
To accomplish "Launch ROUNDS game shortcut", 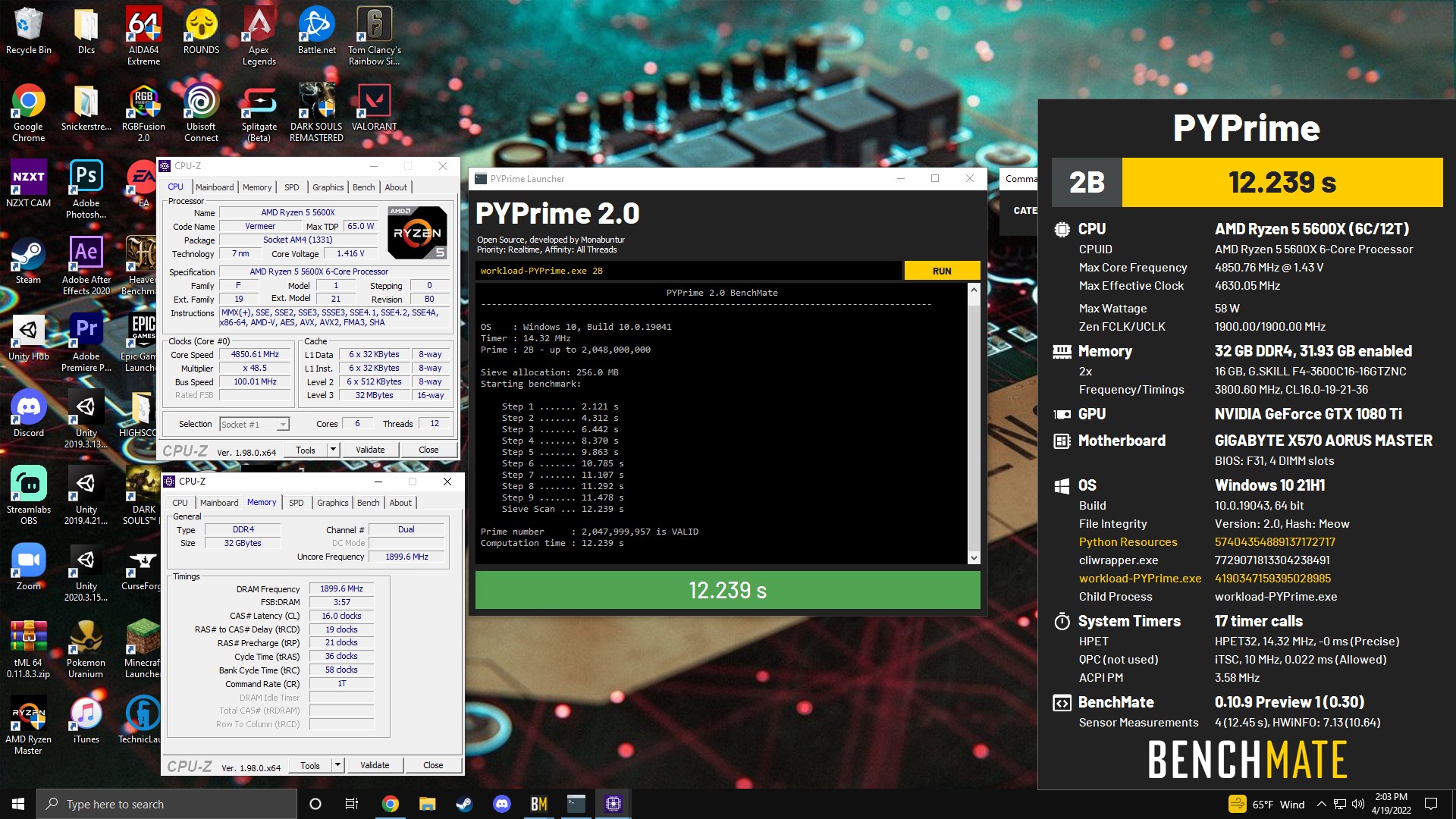I will (201, 32).
